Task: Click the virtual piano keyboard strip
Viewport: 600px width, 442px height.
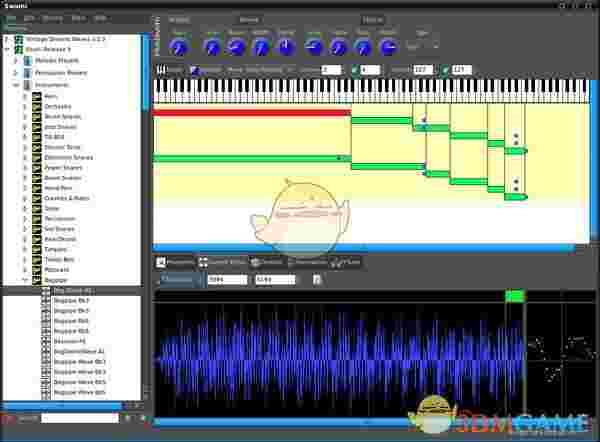Action: [x=370, y=90]
